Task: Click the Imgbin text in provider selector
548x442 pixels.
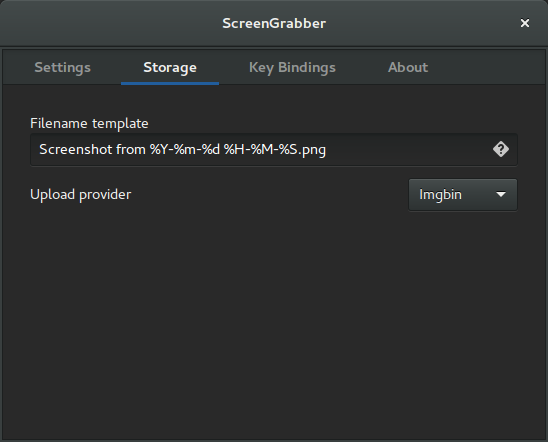Action: click(440, 195)
